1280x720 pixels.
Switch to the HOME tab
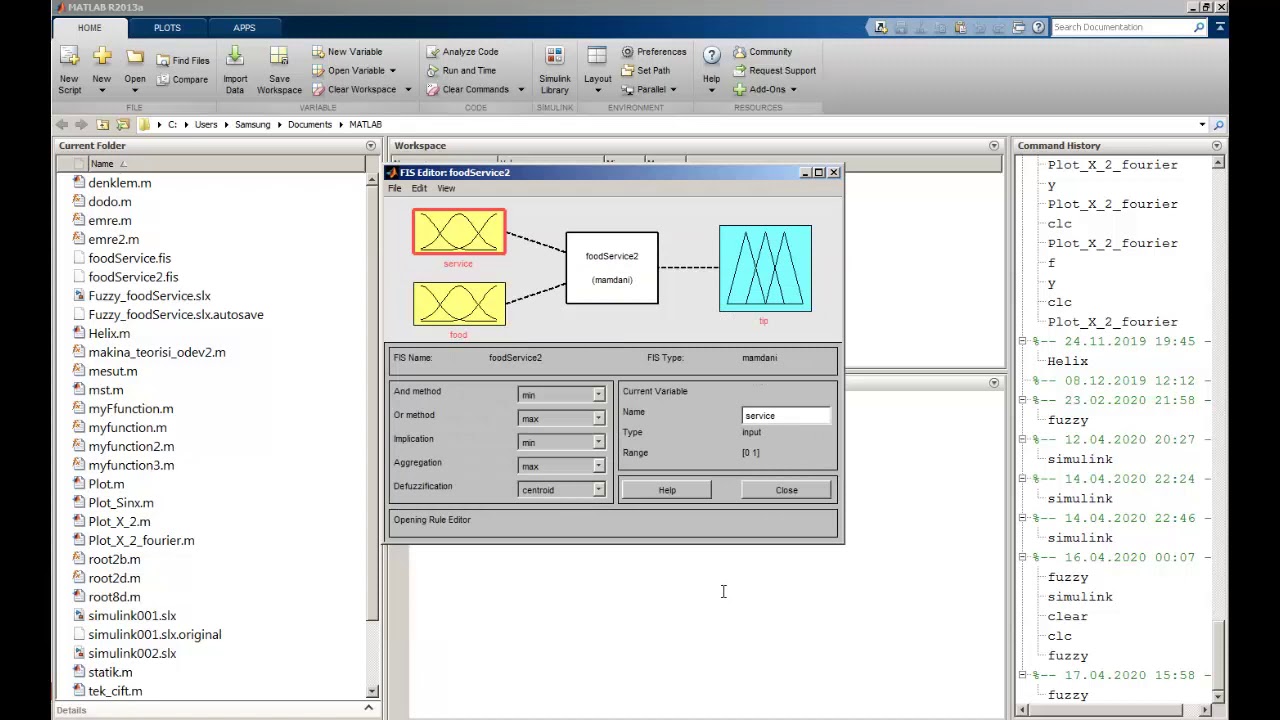89,28
